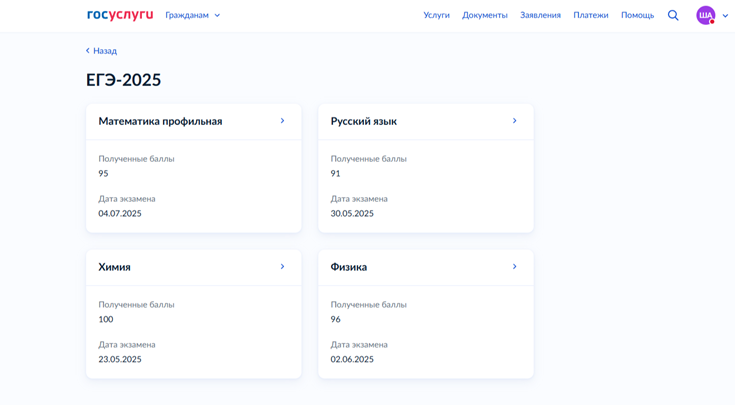Click the search magnifier icon
The width and height of the screenshot is (735, 405).
(x=673, y=15)
